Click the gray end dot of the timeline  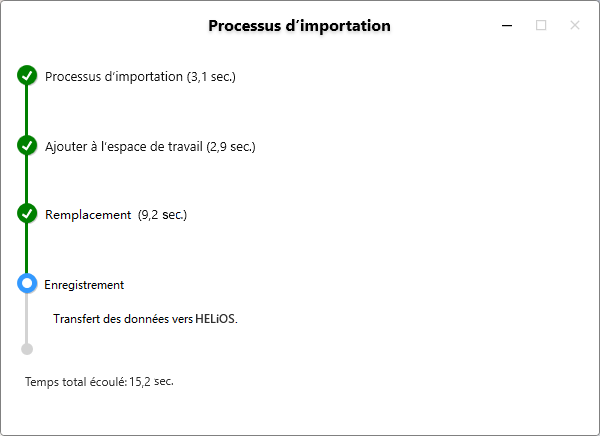pyautogui.click(x=27, y=349)
